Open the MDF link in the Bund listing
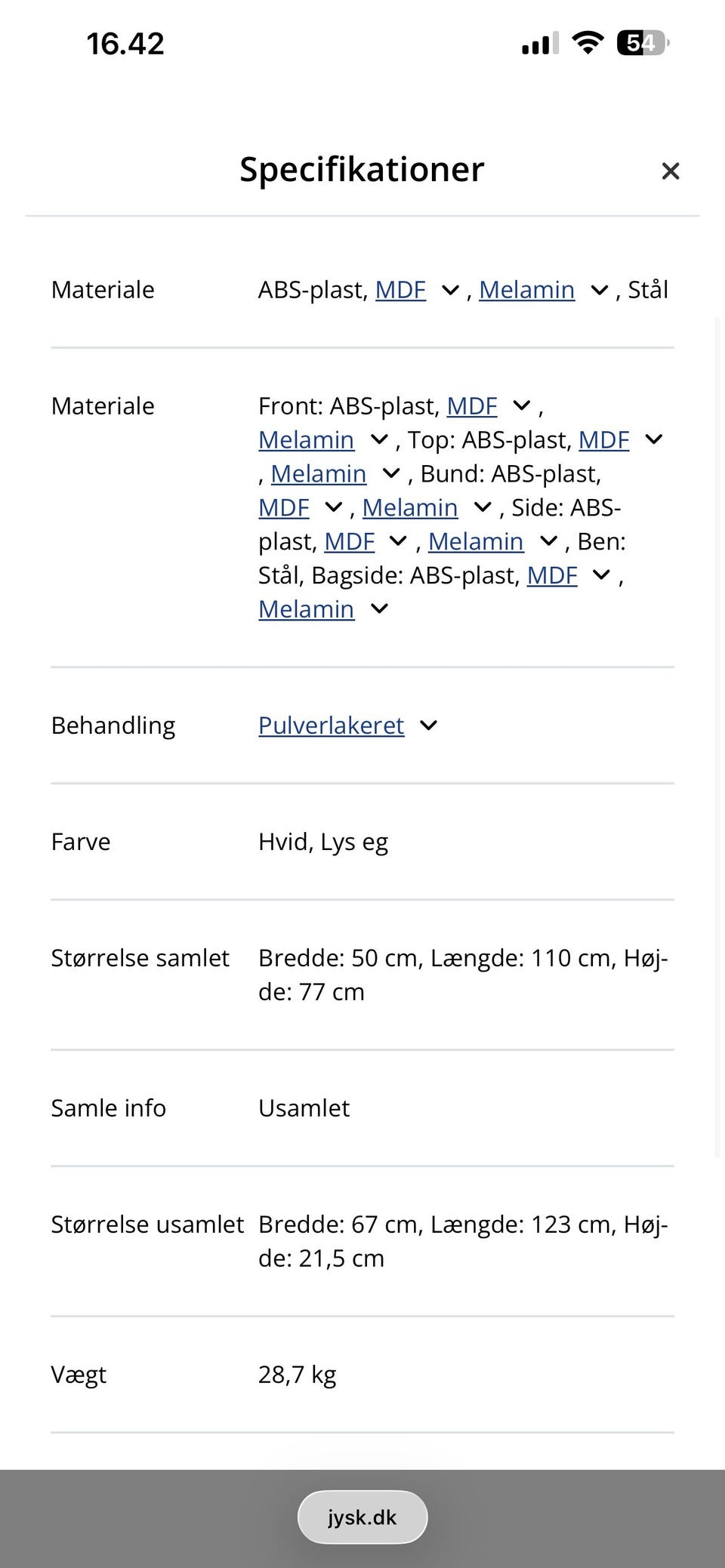The height and width of the screenshot is (1568, 725). pyautogui.click(x=284, y=507)
